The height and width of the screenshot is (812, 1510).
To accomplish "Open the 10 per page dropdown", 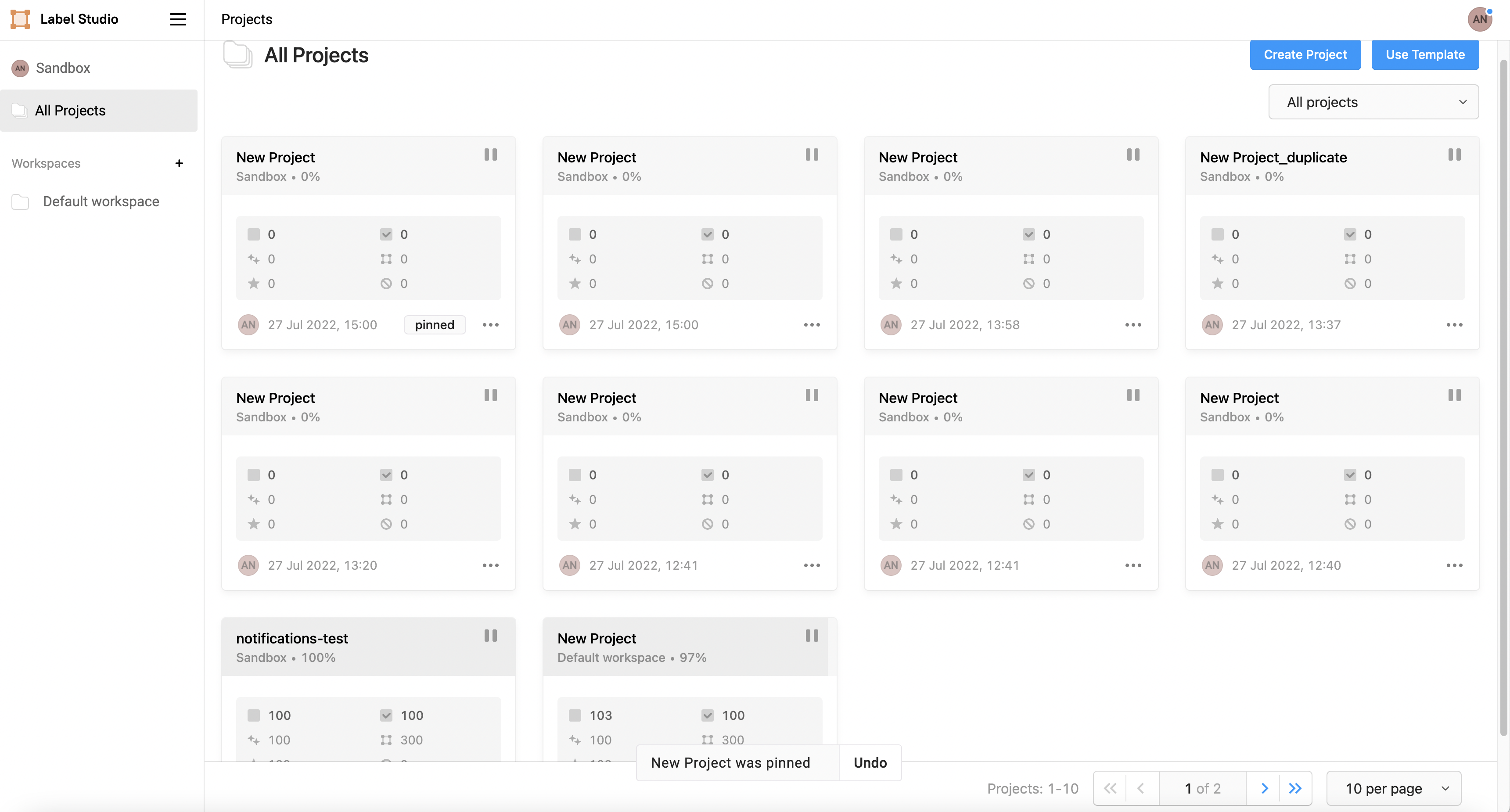I will tap(1393, 789).
